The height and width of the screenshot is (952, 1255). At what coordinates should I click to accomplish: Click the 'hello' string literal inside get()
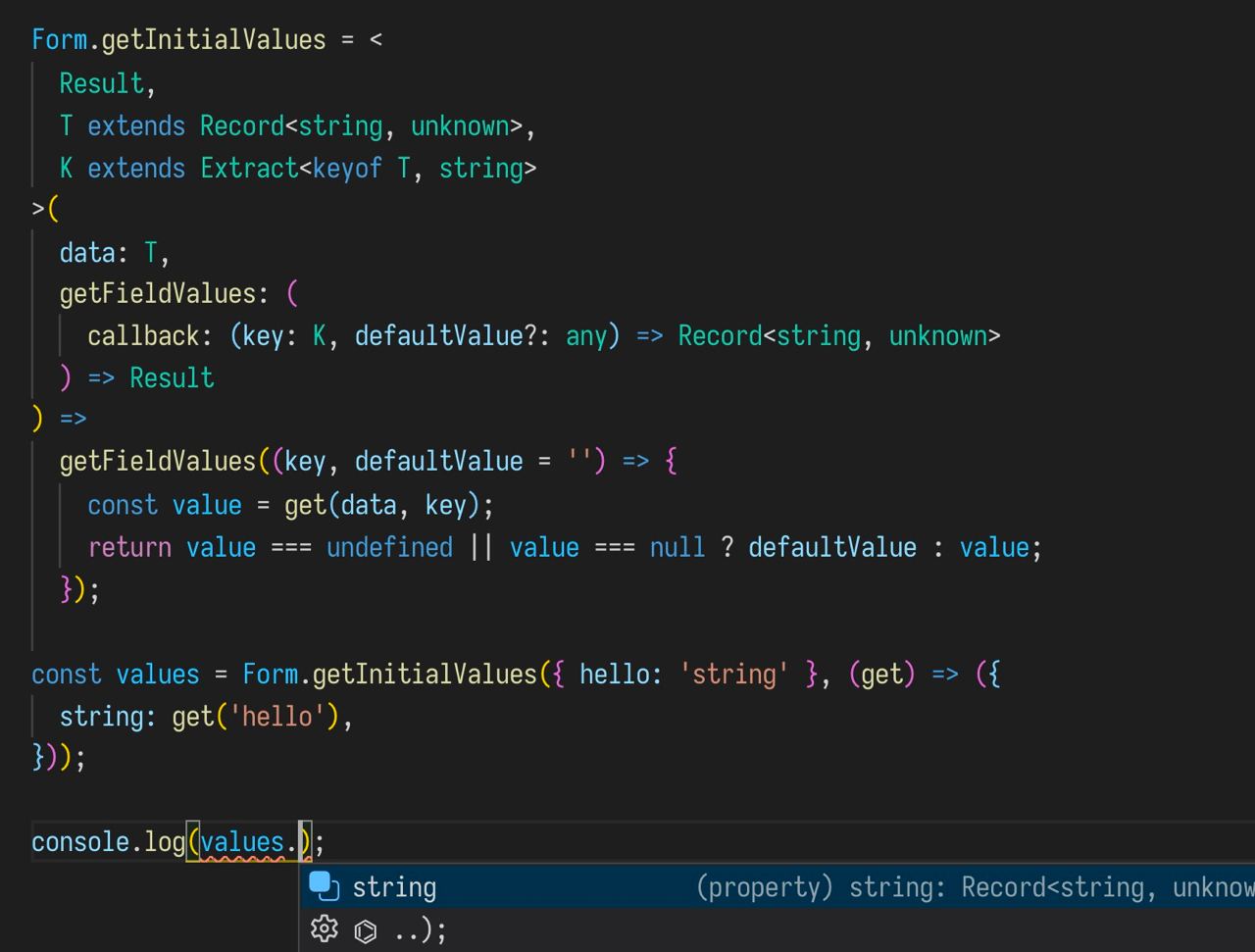[276, 716]
